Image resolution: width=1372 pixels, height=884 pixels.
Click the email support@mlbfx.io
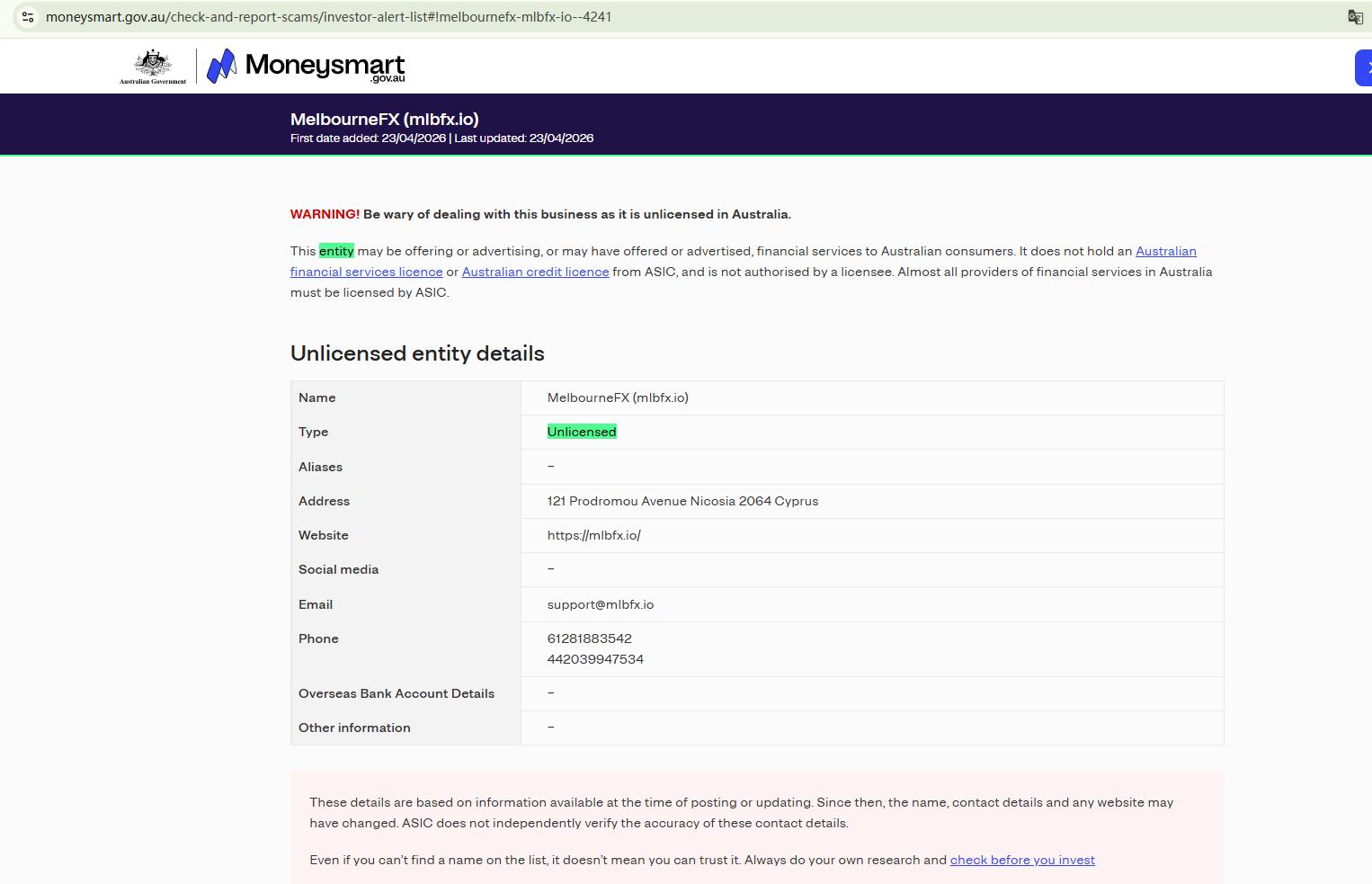coord(601,604)
